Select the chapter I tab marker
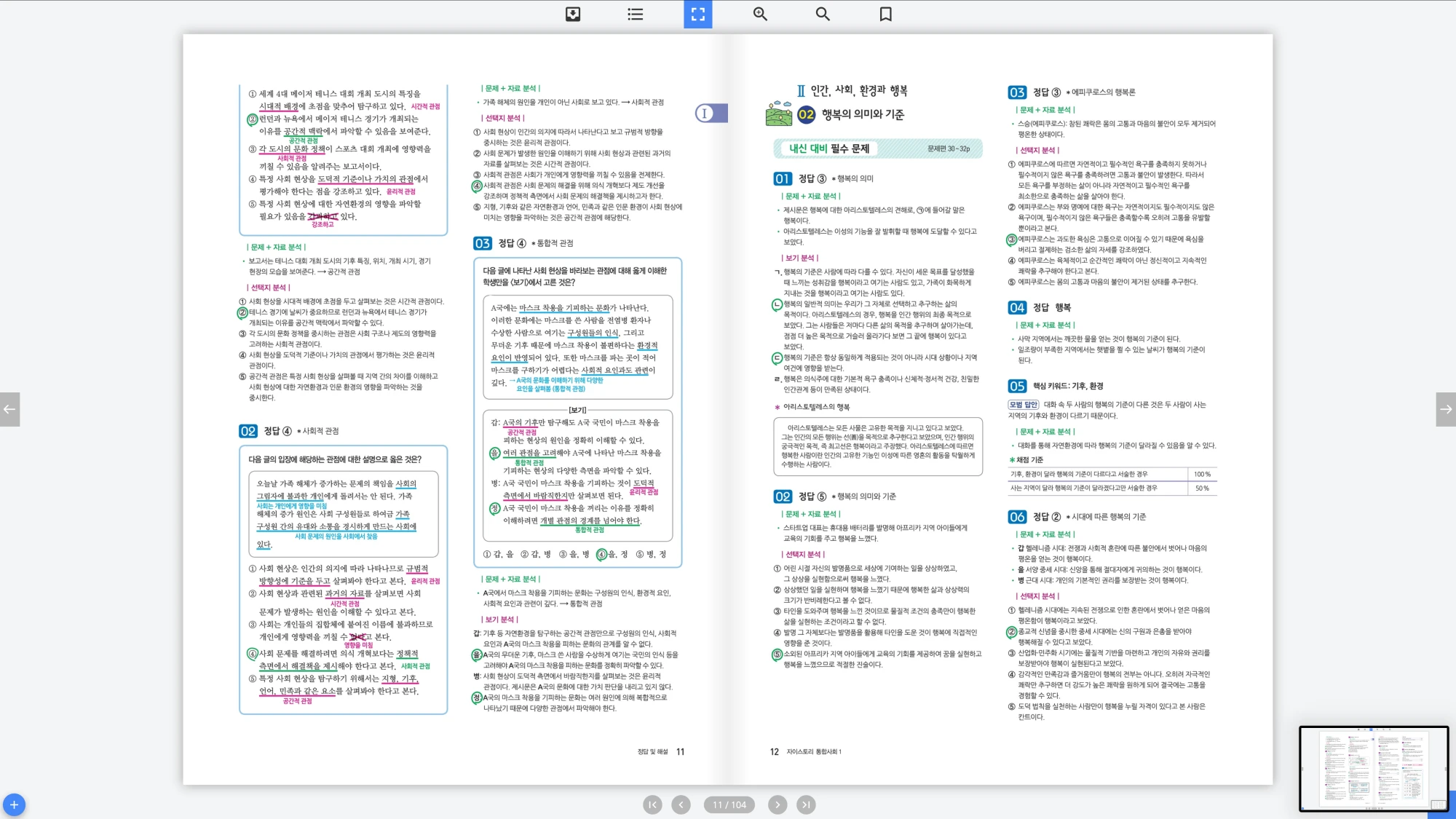Viewport: 1456px width, 819px height. pyautogui.click(x=711, y=113)
